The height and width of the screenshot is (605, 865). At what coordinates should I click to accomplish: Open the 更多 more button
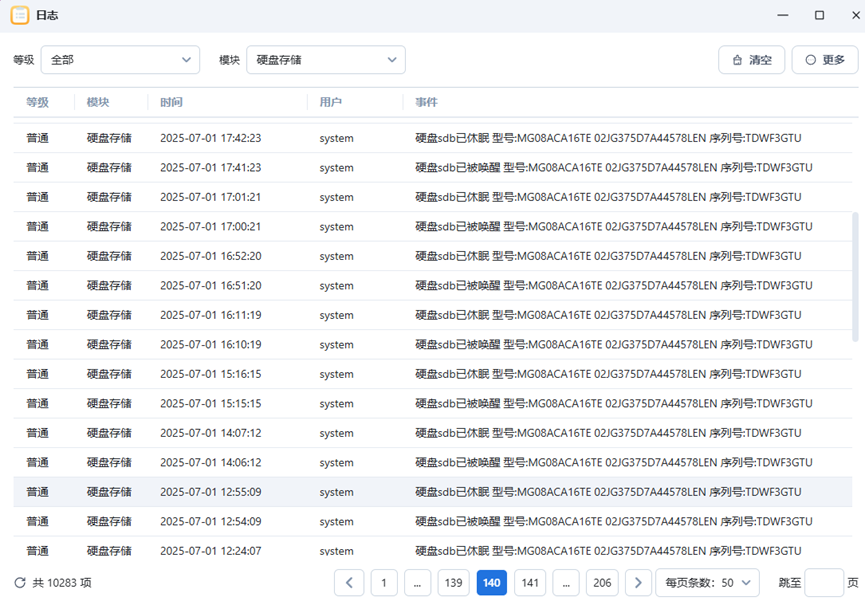click(825, 60)
